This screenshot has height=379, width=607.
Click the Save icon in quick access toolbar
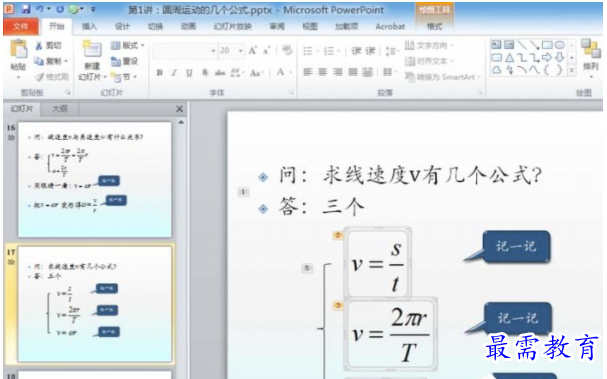(x=25, y=9)
